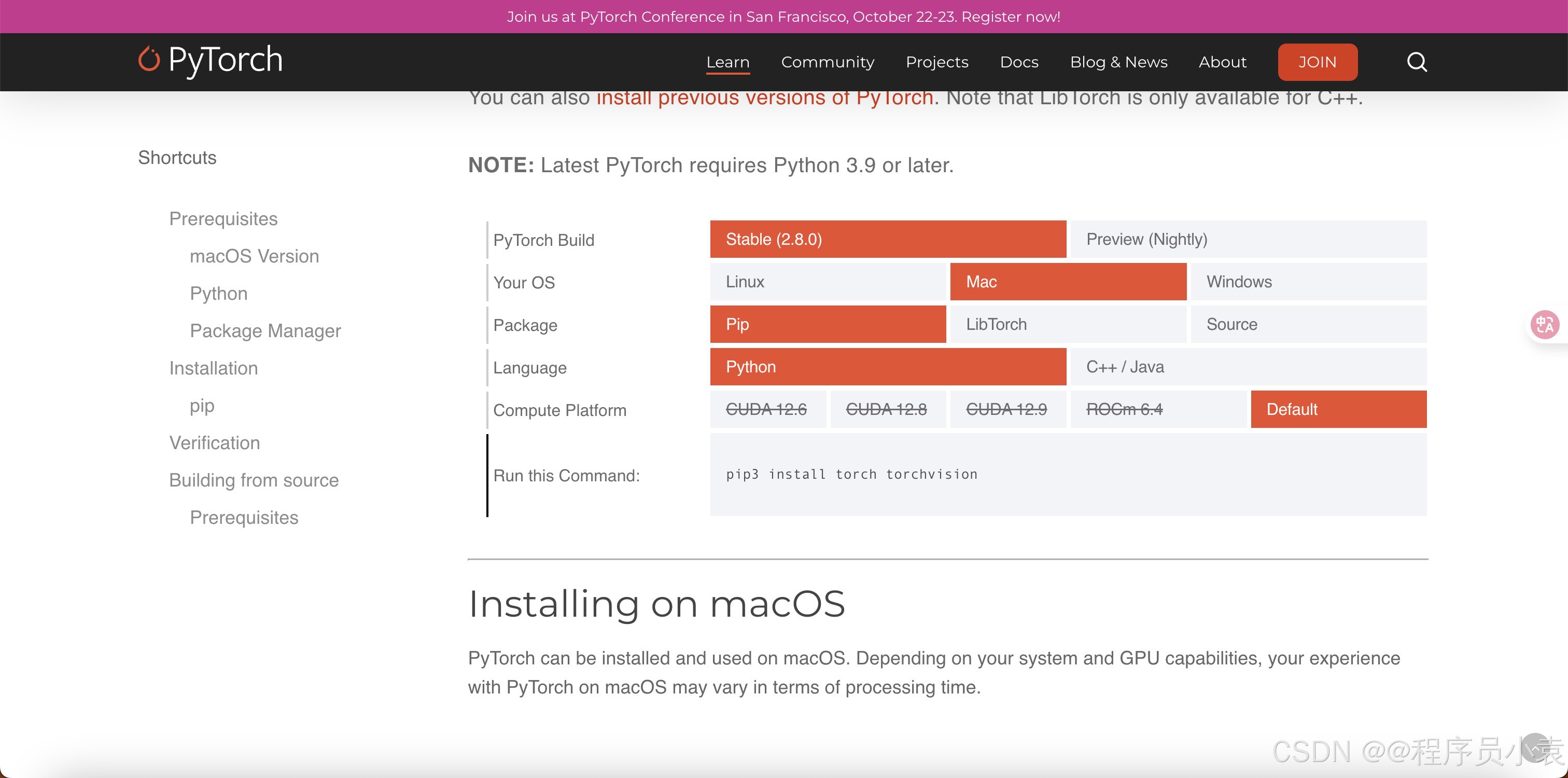Jump to Building from source shortcut

point(254,480)
